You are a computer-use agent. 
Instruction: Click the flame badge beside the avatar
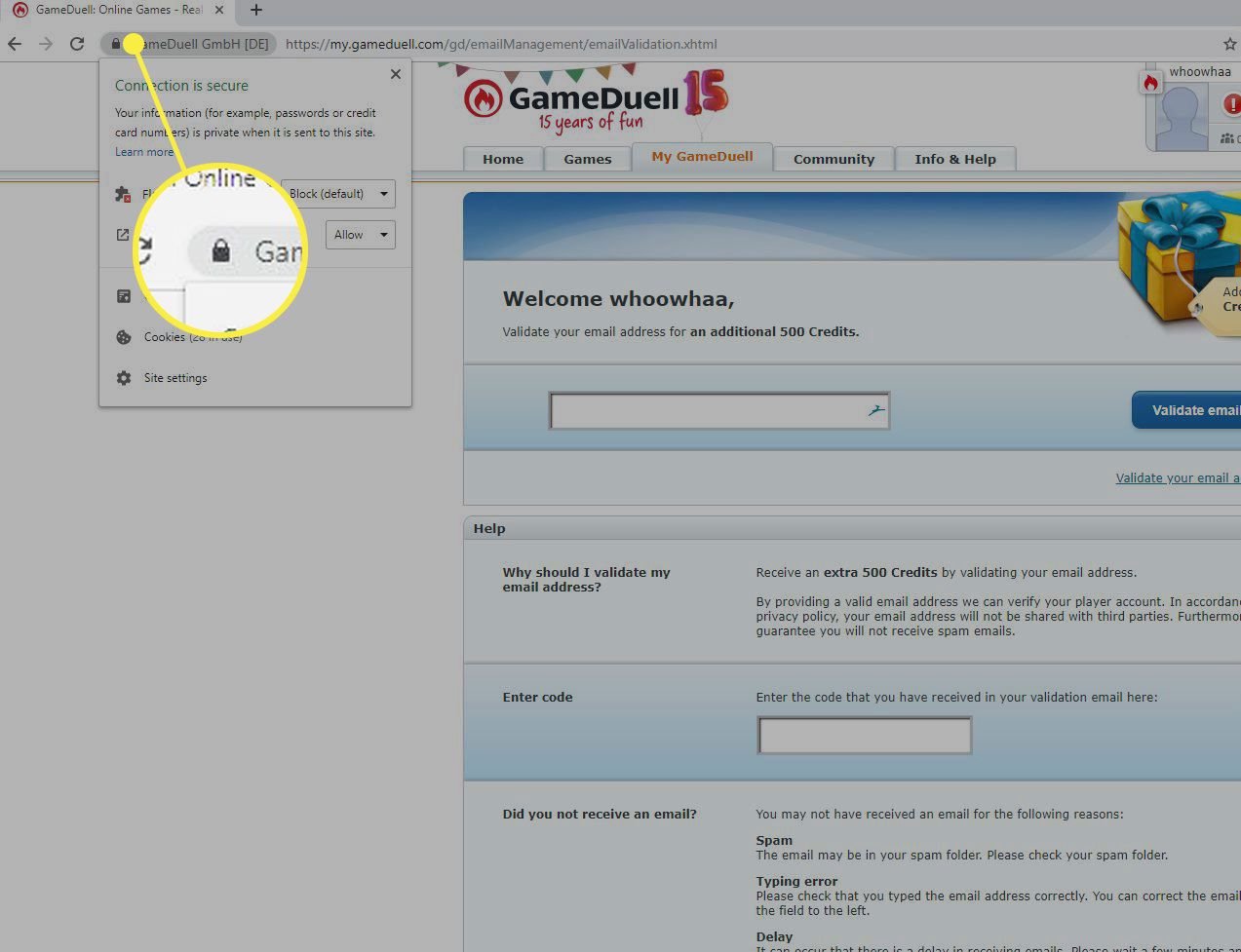(1150, 83)
